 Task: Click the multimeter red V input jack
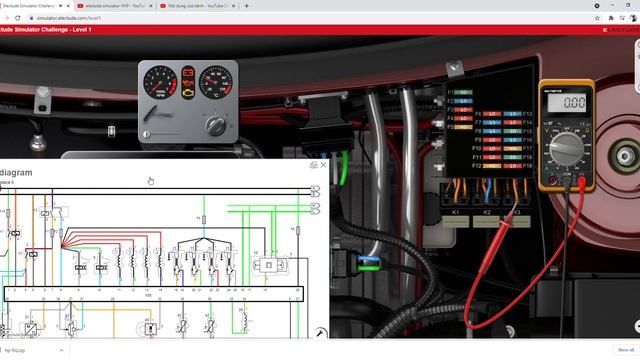[x=582, y=180]
